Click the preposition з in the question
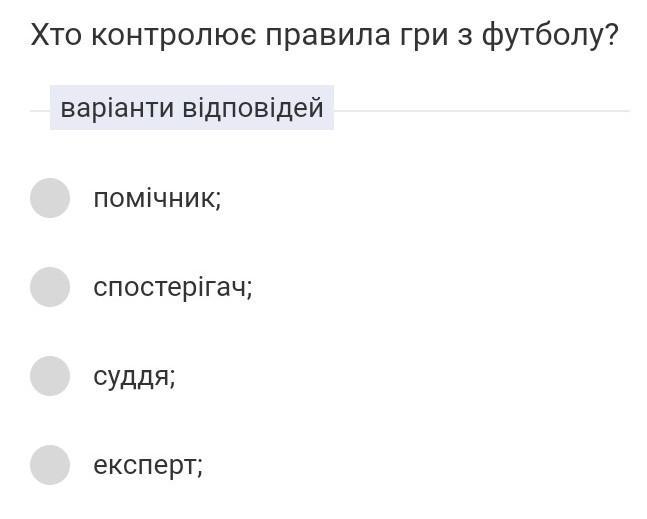The height and width of the screenshot is (519, 647). pos(465,35)
